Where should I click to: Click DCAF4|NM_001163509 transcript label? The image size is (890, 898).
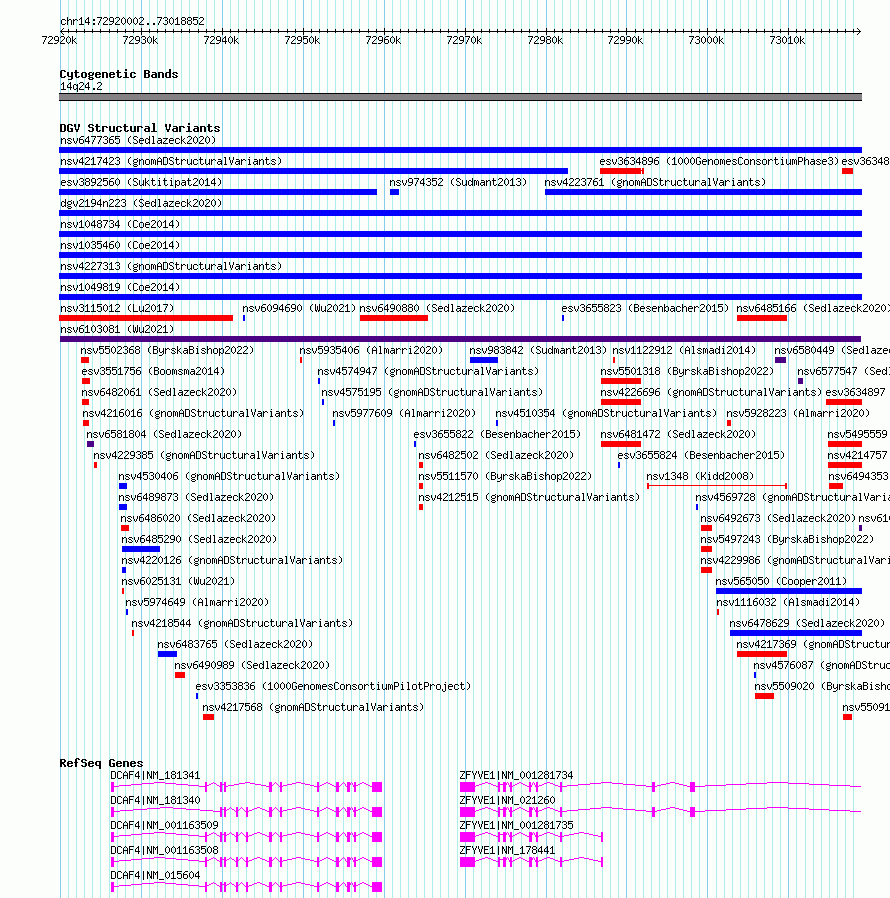[x=164, y=825]
